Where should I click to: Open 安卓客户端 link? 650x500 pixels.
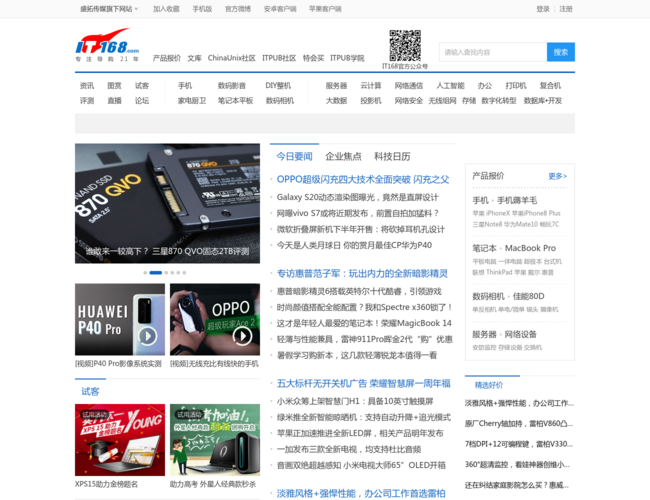pos(280,9)
